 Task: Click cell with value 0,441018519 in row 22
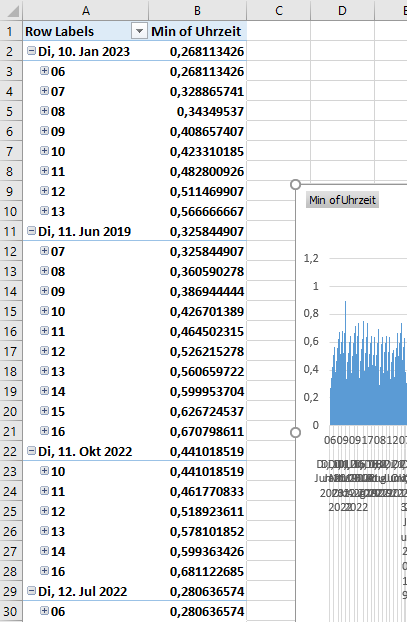click(198, 451)
